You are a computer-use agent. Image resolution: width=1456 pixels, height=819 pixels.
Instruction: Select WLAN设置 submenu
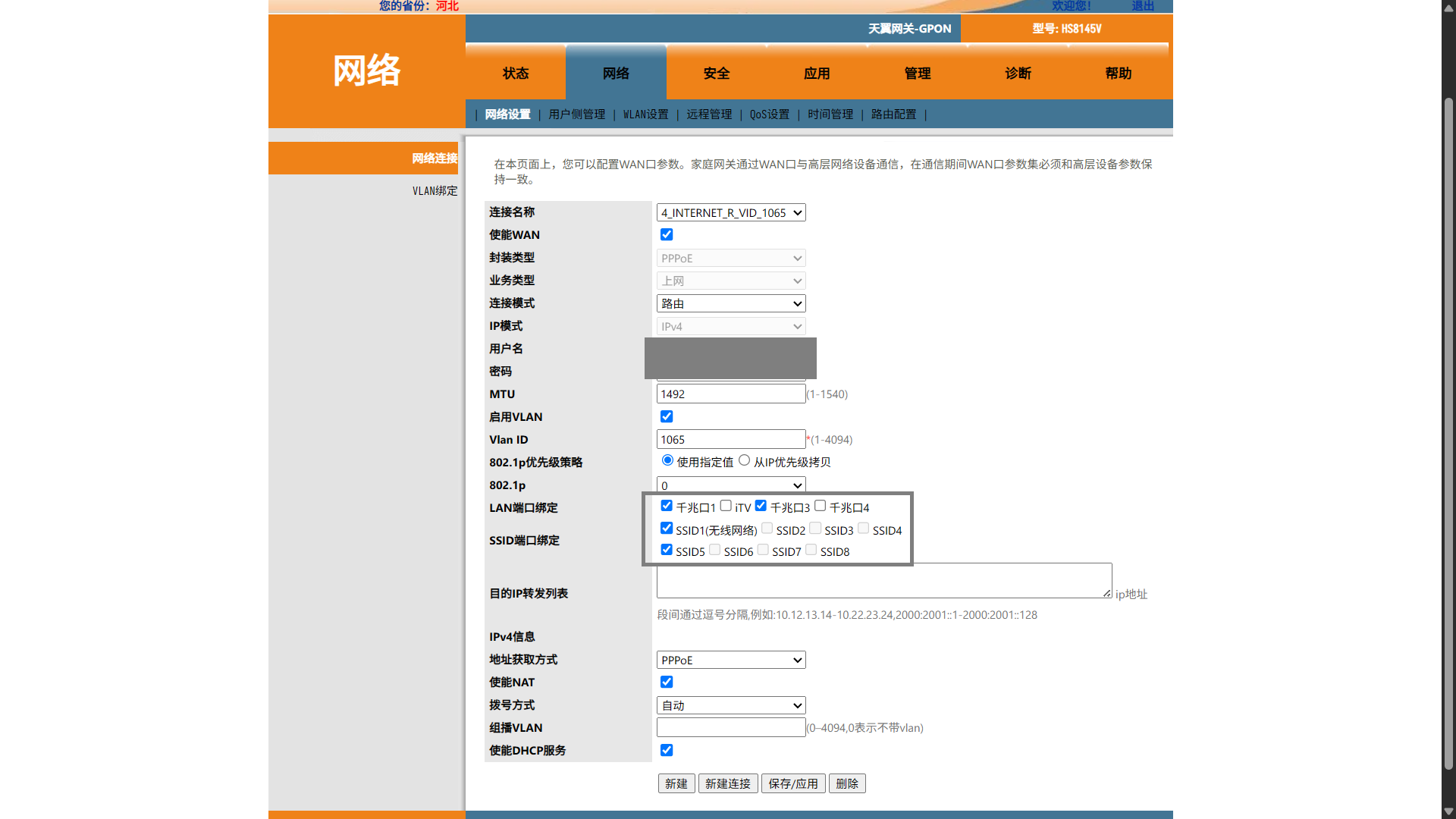[646, 115]
